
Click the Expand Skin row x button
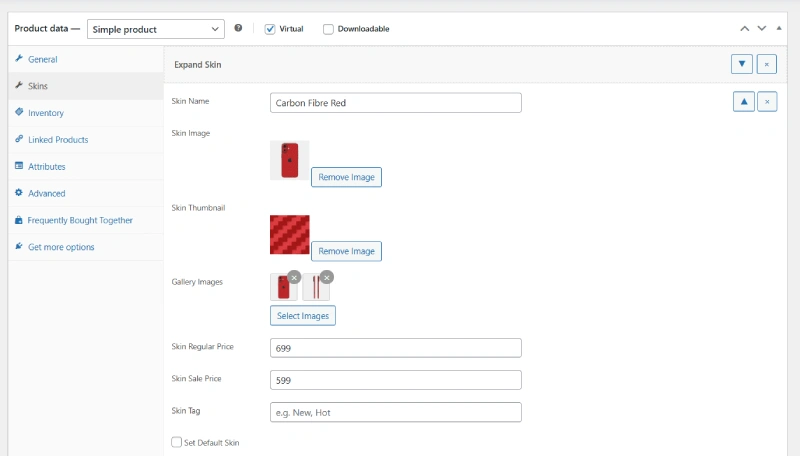(x=766, y=64)
